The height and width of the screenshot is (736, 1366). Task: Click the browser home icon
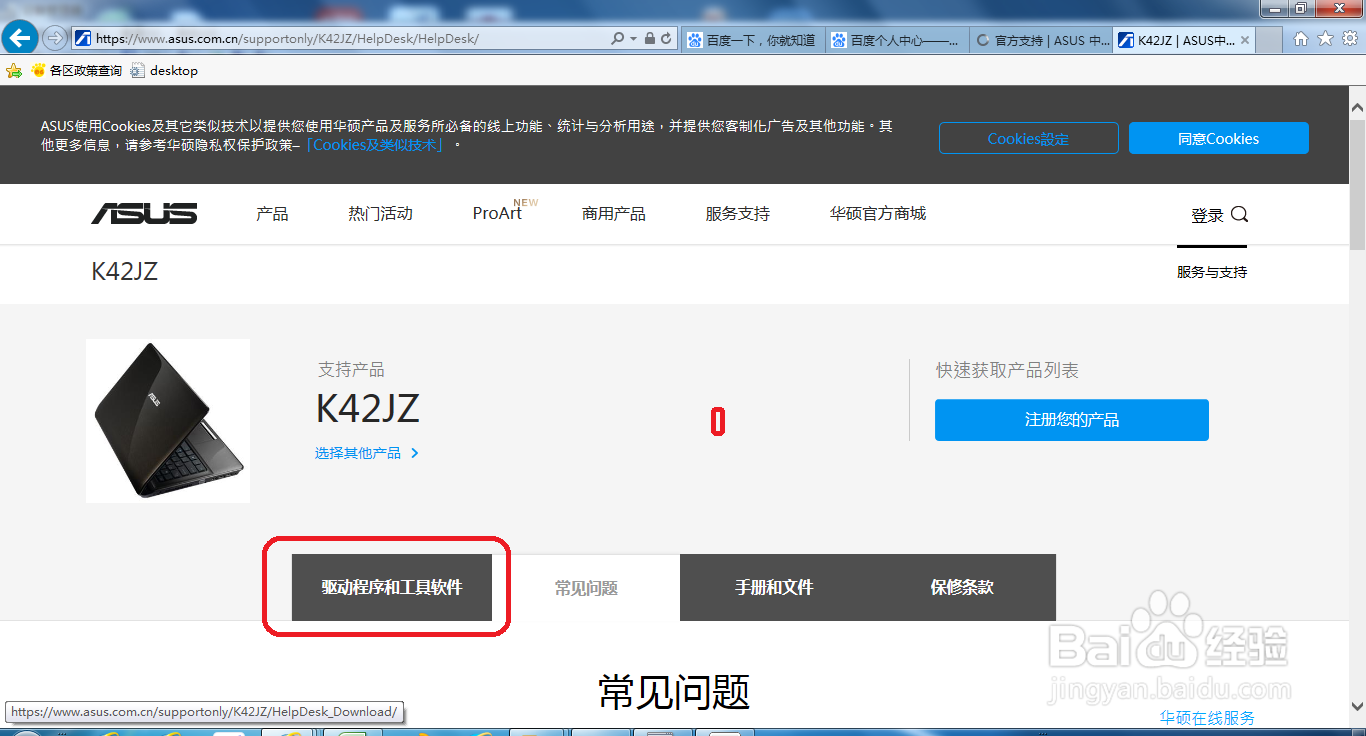(1301, 39)
